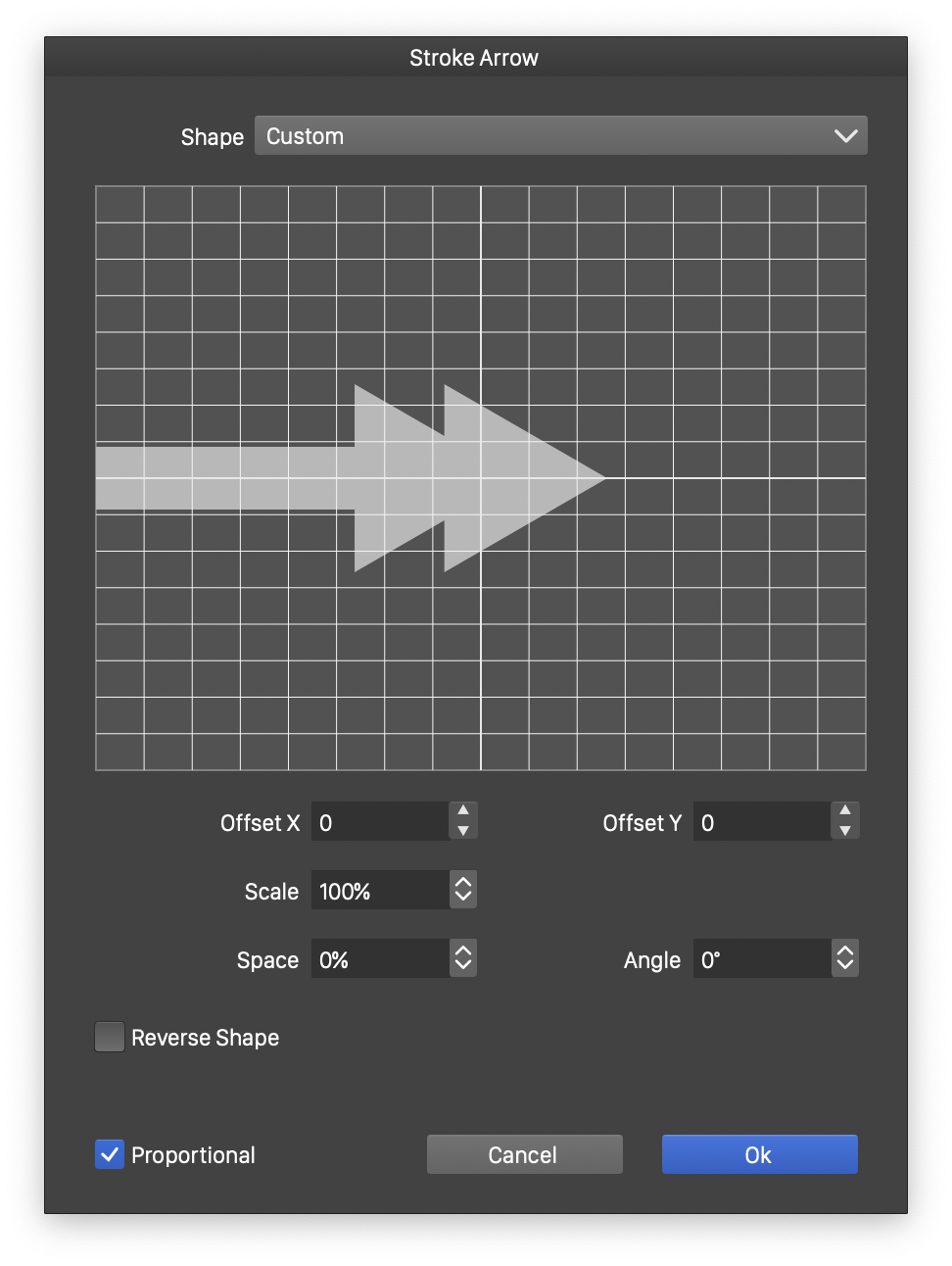Decrease Offset X with the down arrow
The image size is (952, 1266).
coord(463,831)
